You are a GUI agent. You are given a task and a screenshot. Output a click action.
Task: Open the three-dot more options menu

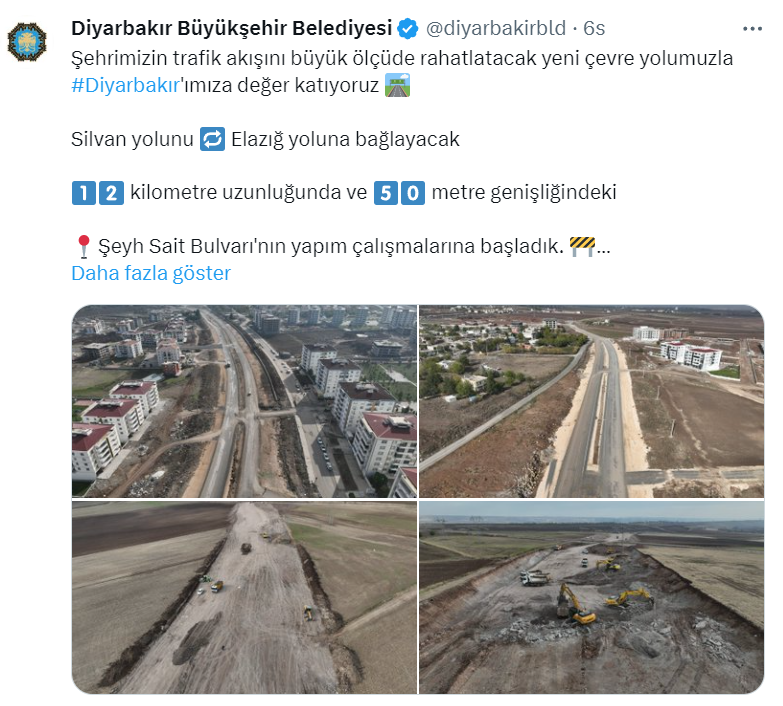pyautogui.click(x=752, y=29)
